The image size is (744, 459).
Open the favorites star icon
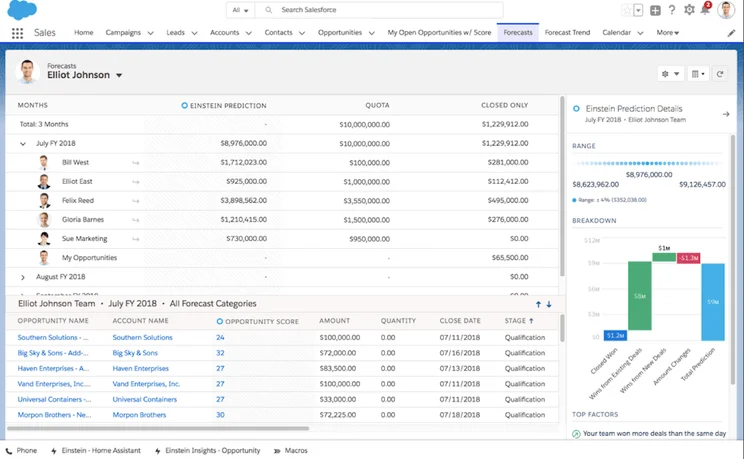pyautogui.click(x=627, y=10)
